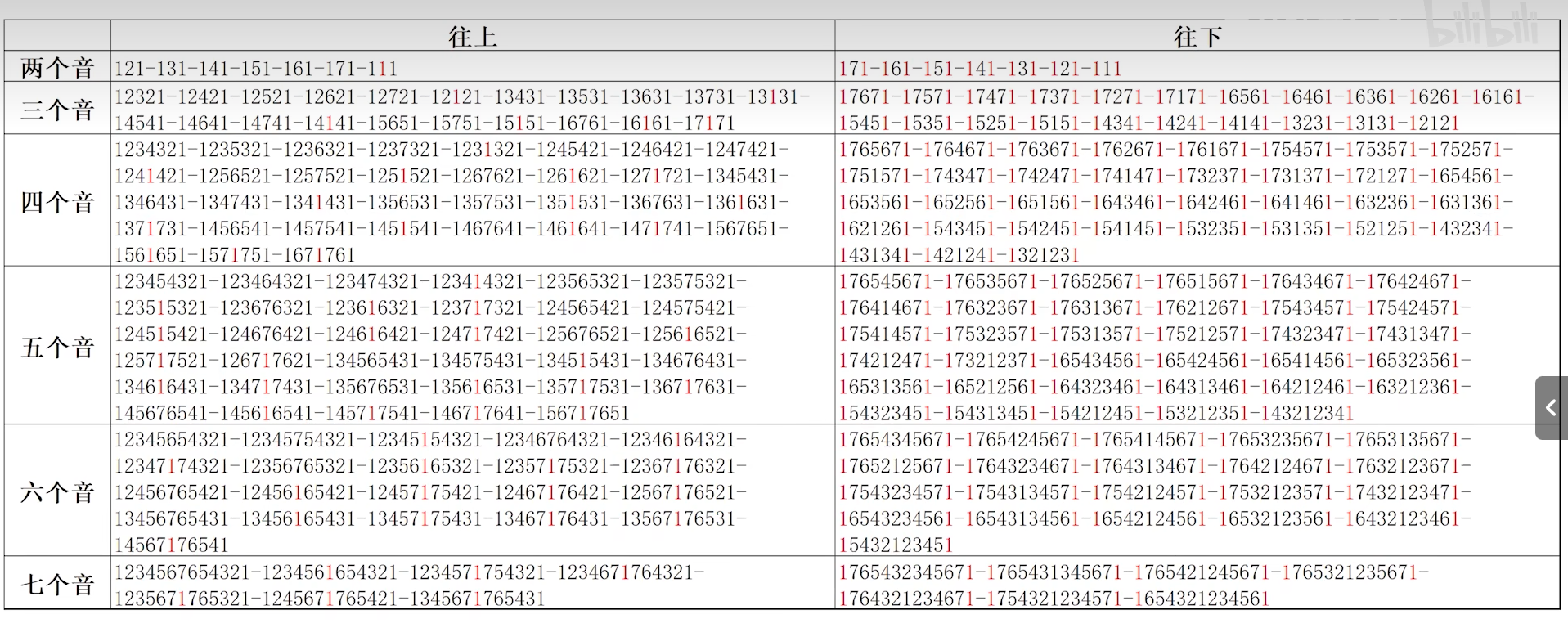Click the line starting 17652125671-17643234671
The image size is (1568, 628).
(1156, 465)
